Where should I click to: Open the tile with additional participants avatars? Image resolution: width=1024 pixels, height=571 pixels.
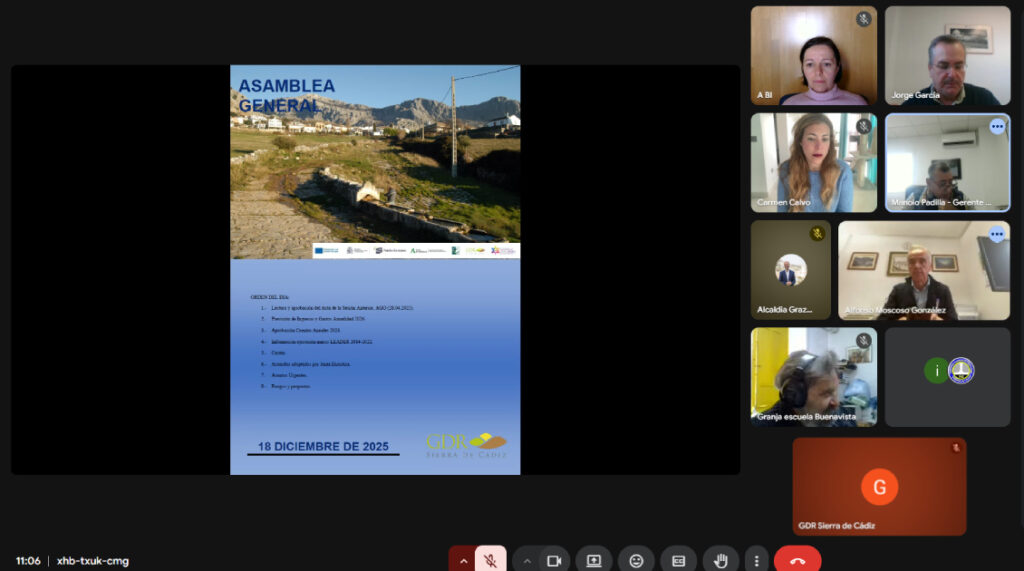click(947, 377)
